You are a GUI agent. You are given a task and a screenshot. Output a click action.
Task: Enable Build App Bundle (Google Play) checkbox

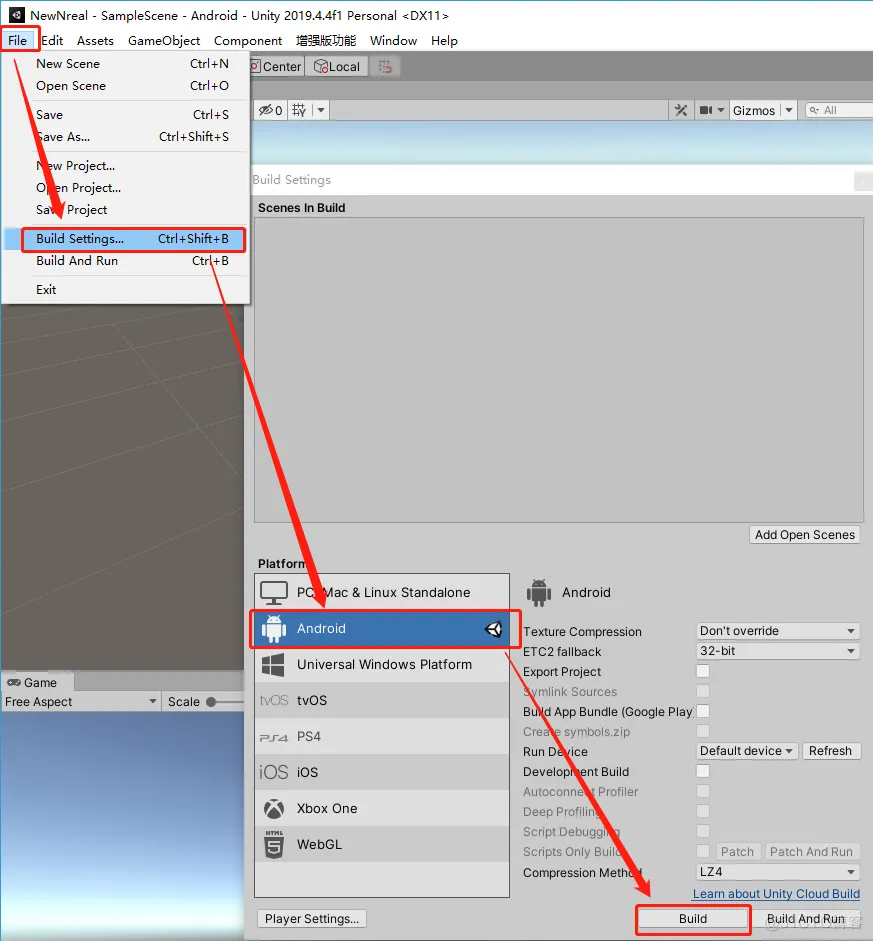click(x=703, y=711)
